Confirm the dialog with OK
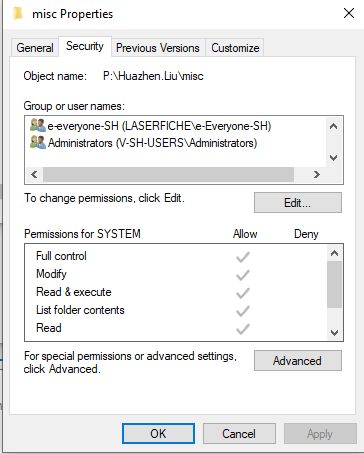 point(158,434)
